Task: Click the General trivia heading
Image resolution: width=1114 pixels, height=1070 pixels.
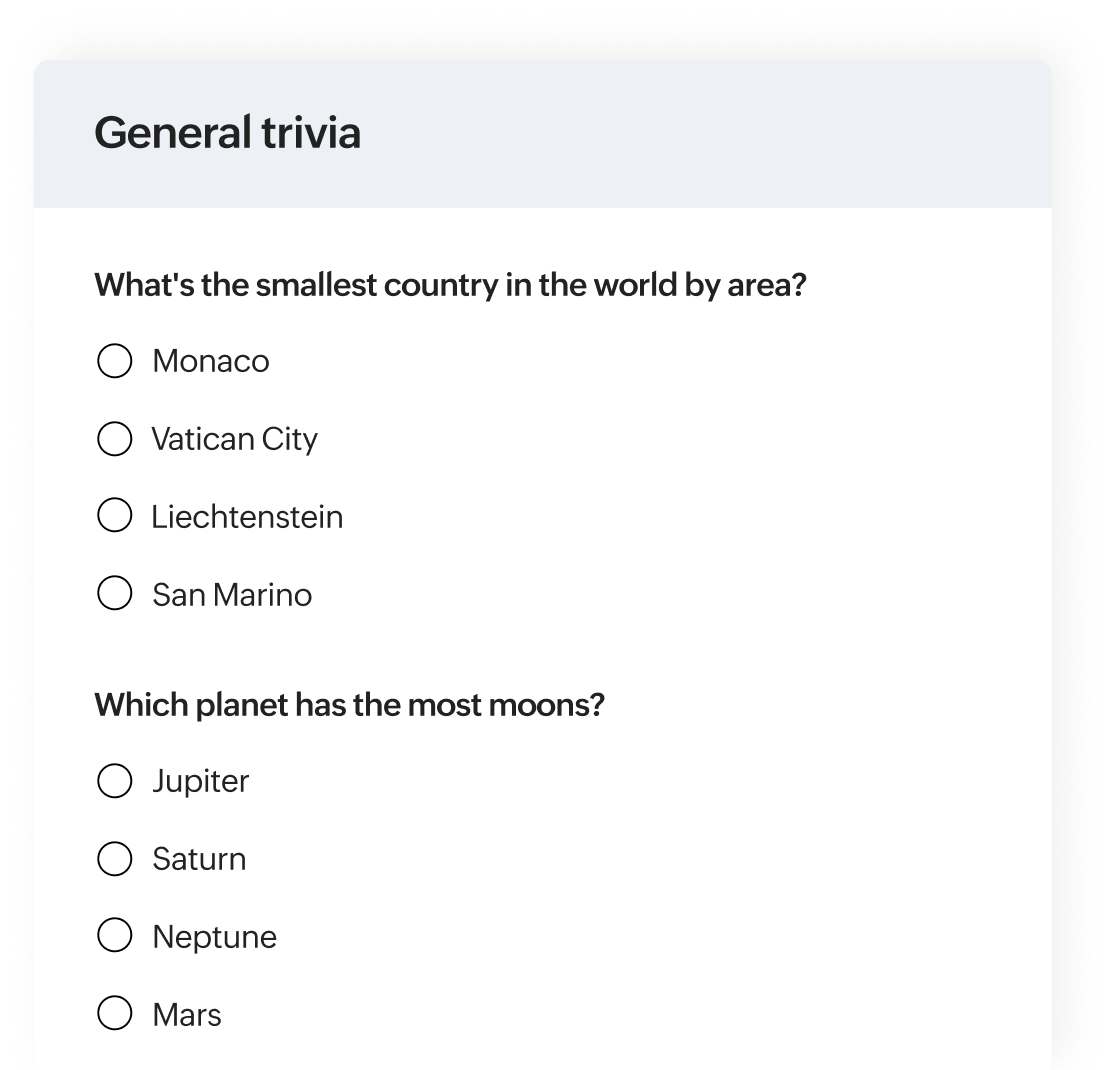Action: point(230,132)
